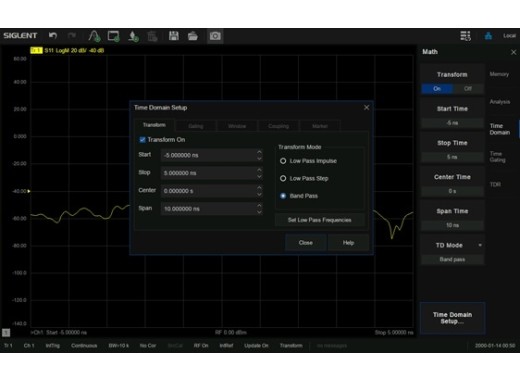
Task: Click BW=10 k in the status bar
Action: click(118, 346)
